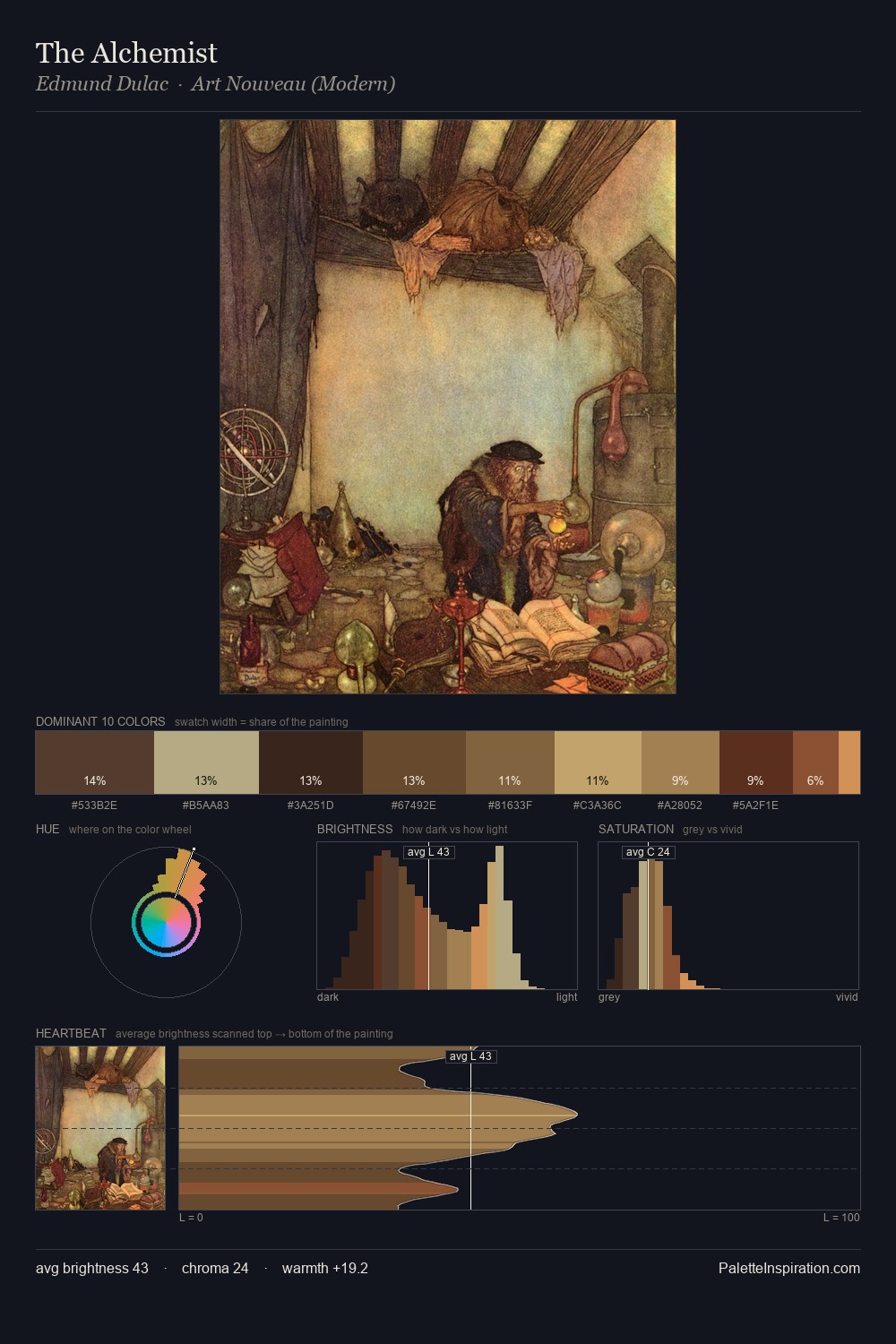Click the hex label #67492E
The image size is (896, 1344).
tap(414, 806)
